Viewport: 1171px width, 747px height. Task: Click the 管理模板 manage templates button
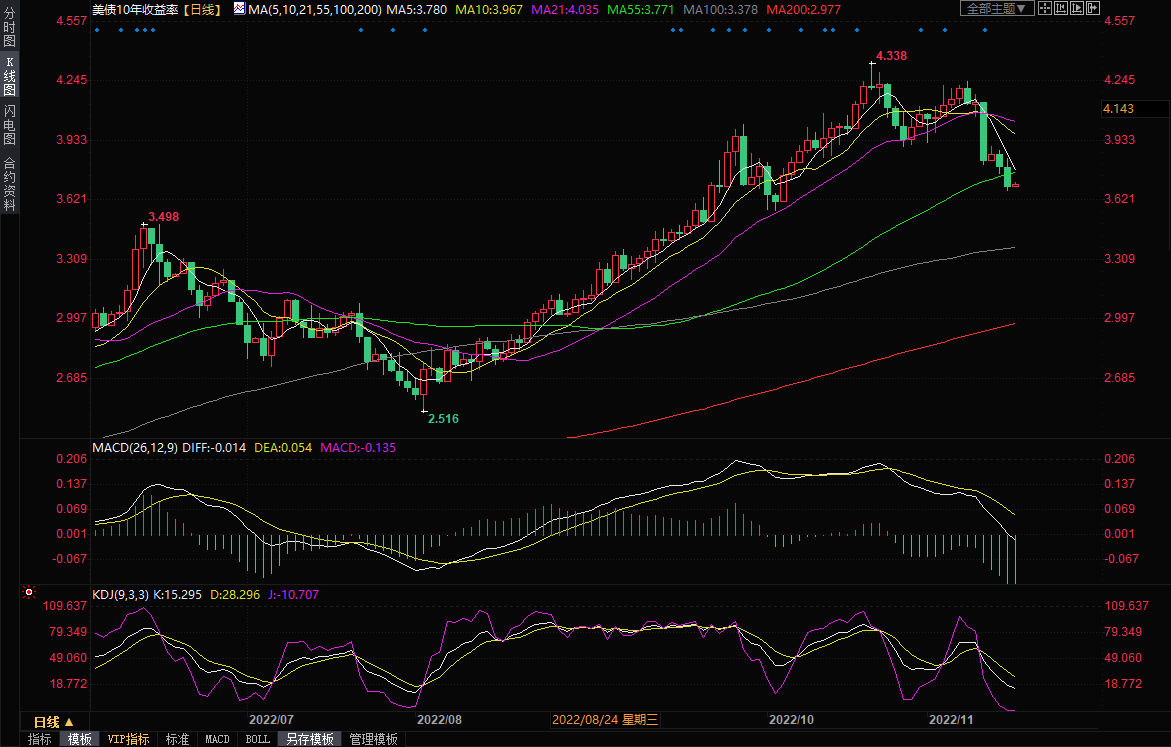click(x=373, y=739)
